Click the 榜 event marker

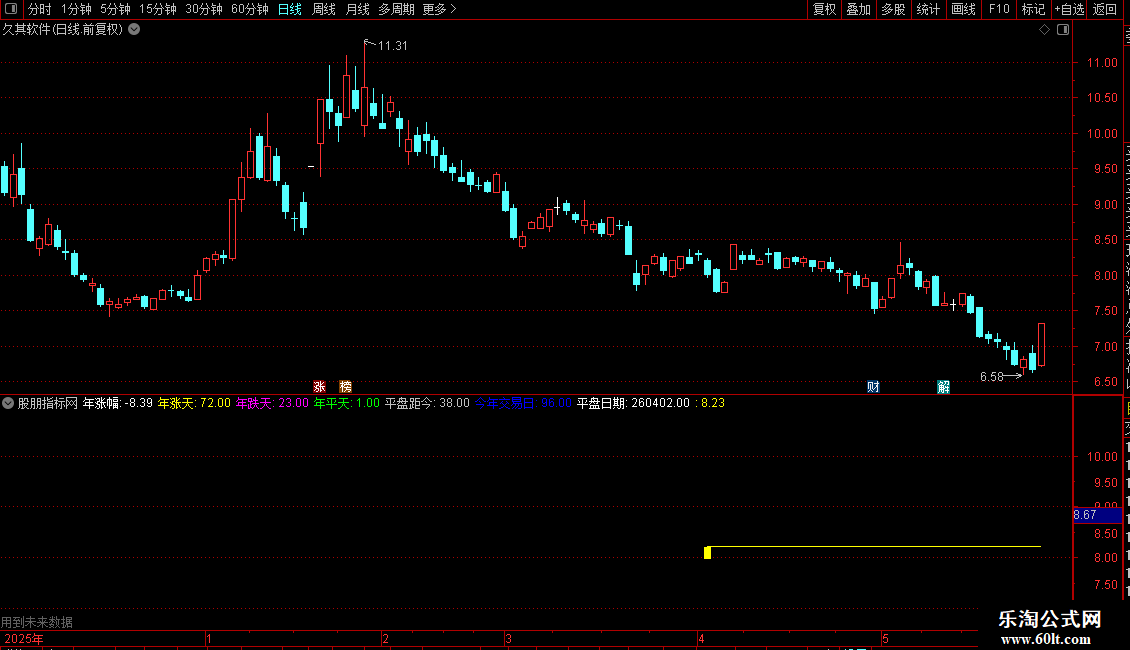[346, 387]
